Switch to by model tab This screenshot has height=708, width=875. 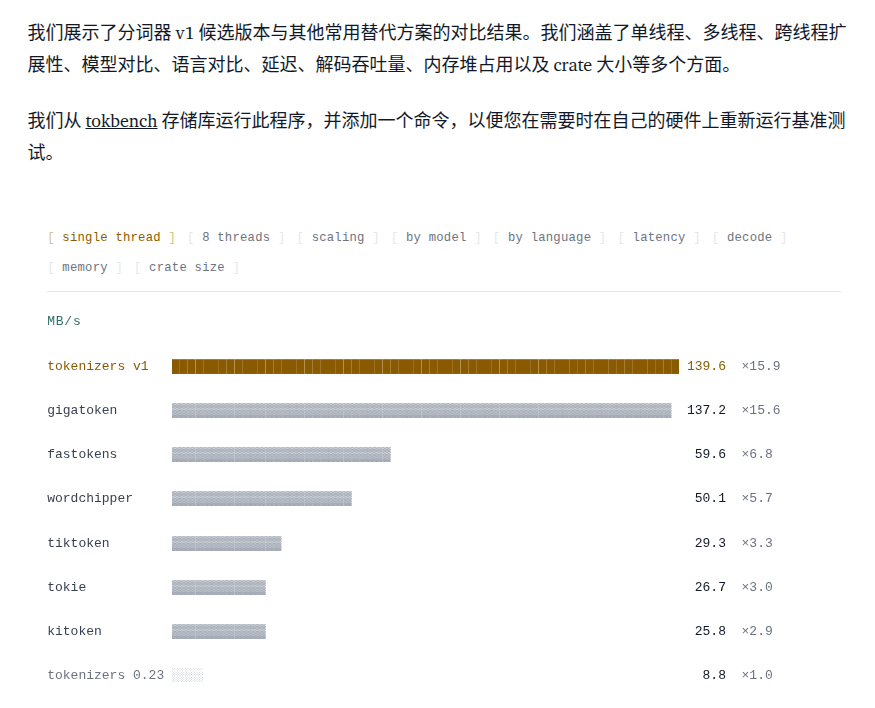pos(436,237)
